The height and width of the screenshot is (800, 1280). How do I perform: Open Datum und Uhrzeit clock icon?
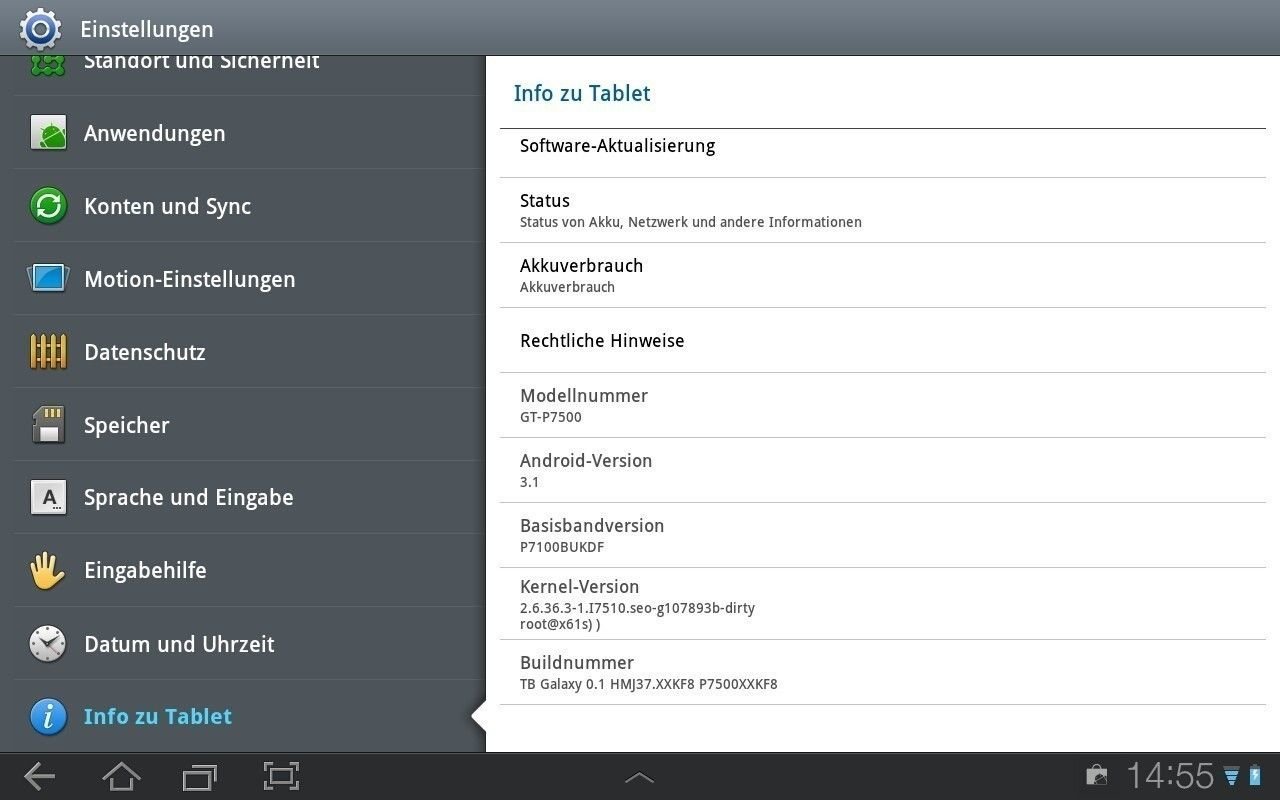pos(48,644)
